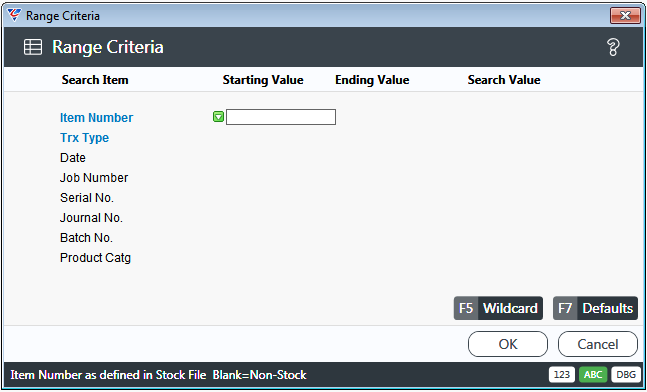Pick the Serial No. search item
This screenshot has height=392, width=647.
87,198
